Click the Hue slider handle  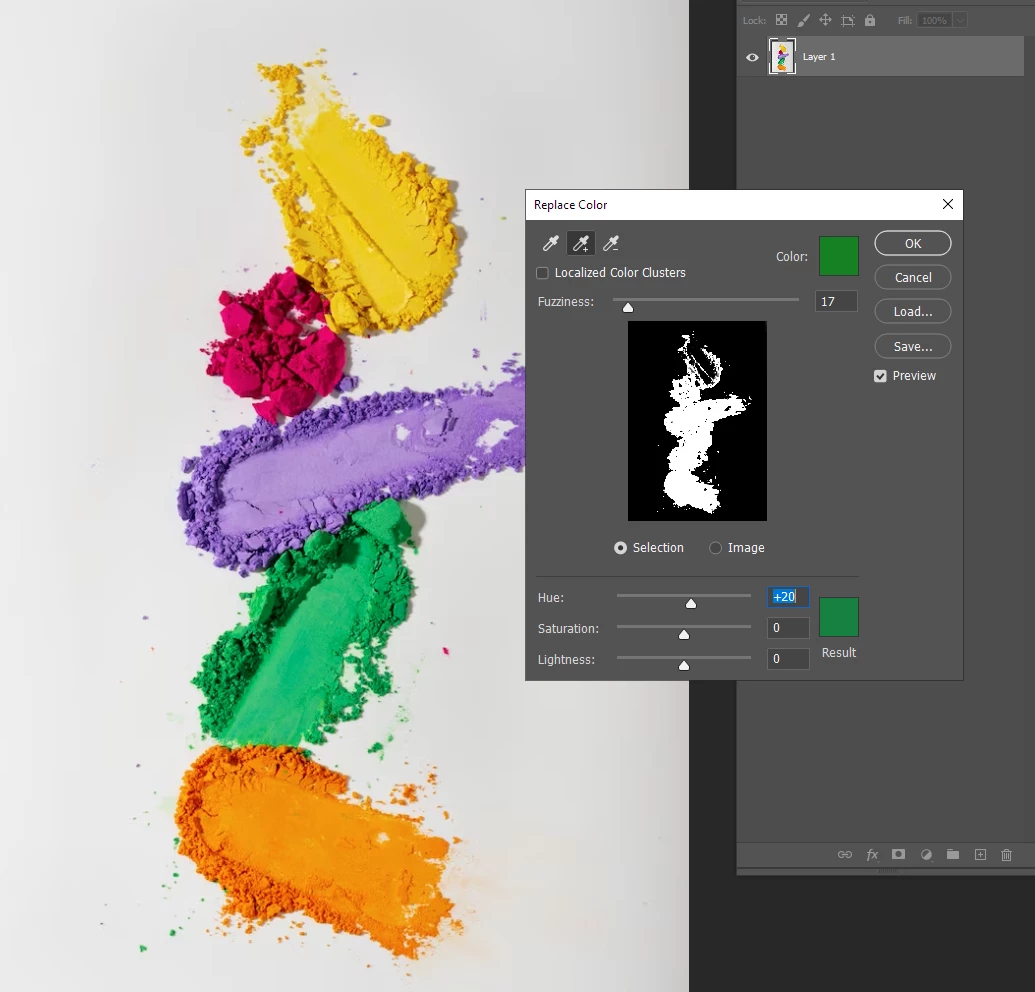pos(690,604)
